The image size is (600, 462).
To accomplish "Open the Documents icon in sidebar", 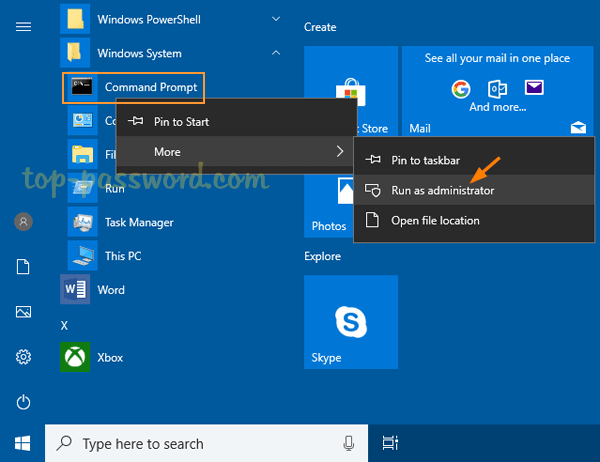I will (x=23, y=267).
